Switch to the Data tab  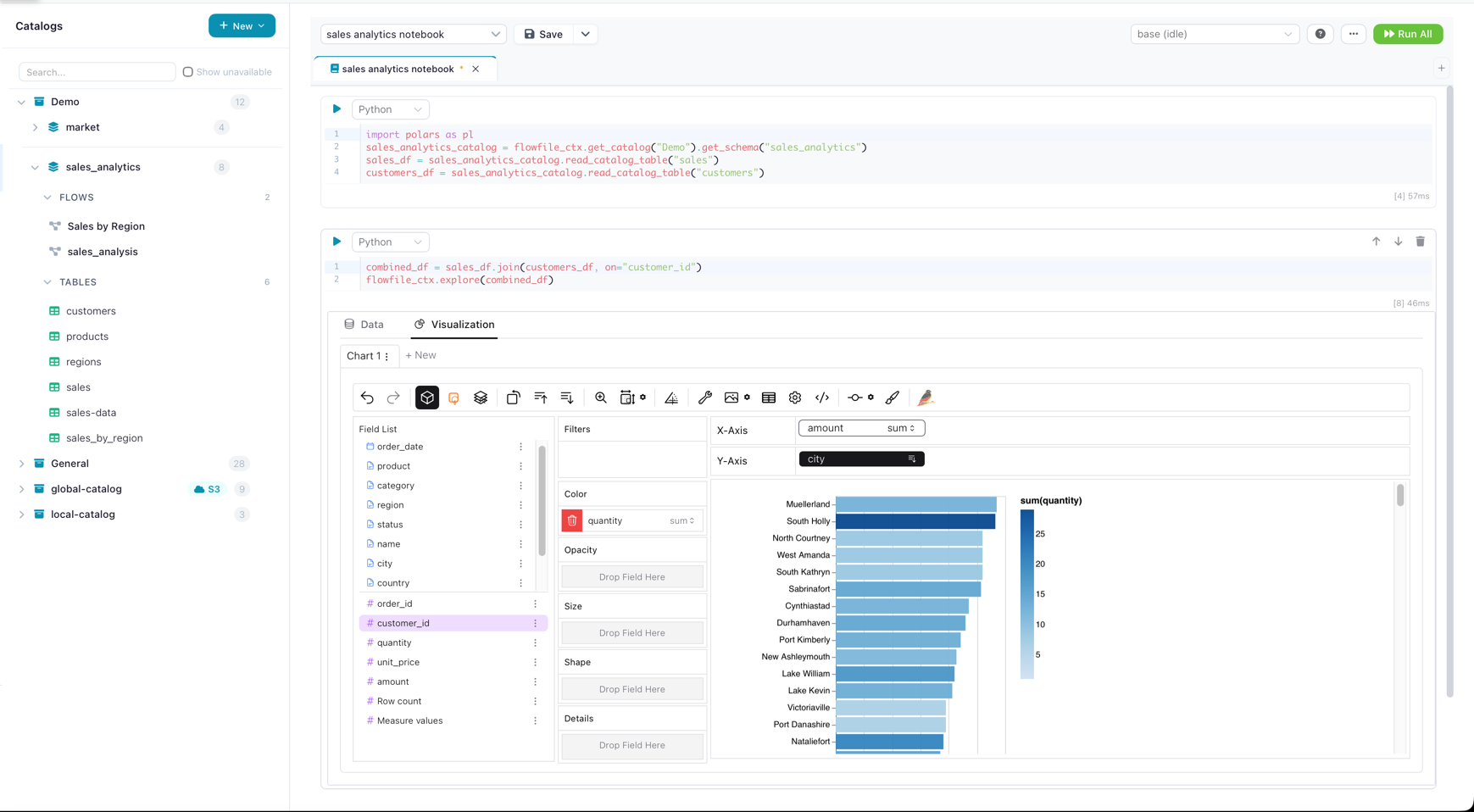tap(364, 325)
